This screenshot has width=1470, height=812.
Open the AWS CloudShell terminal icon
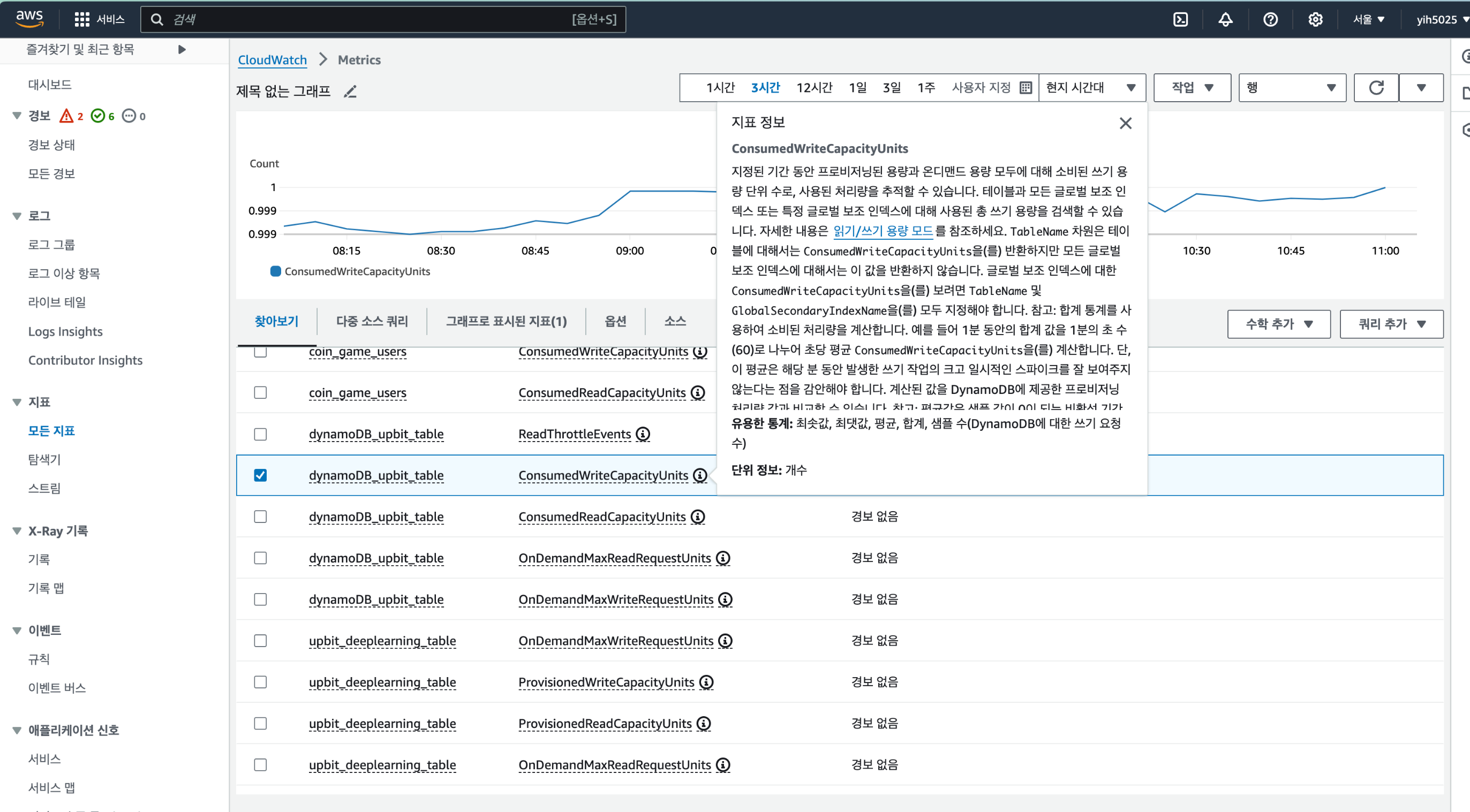pyautogui.click(x=1180, y=19)
